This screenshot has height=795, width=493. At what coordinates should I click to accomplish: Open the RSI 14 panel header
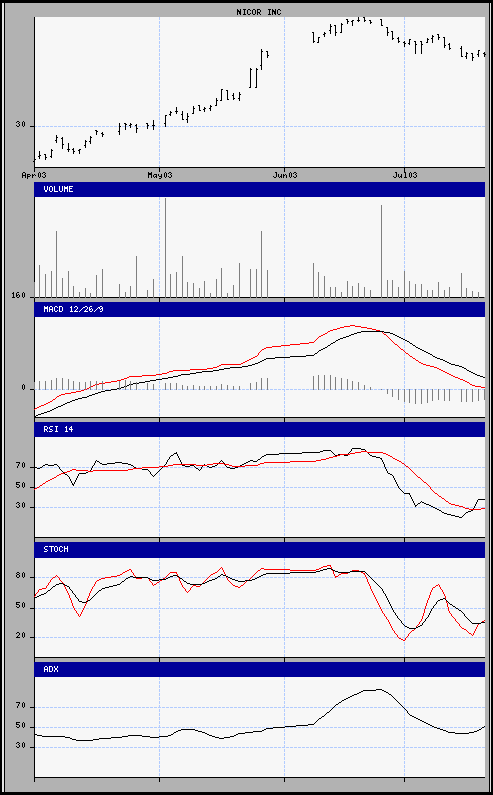[260, 429]
